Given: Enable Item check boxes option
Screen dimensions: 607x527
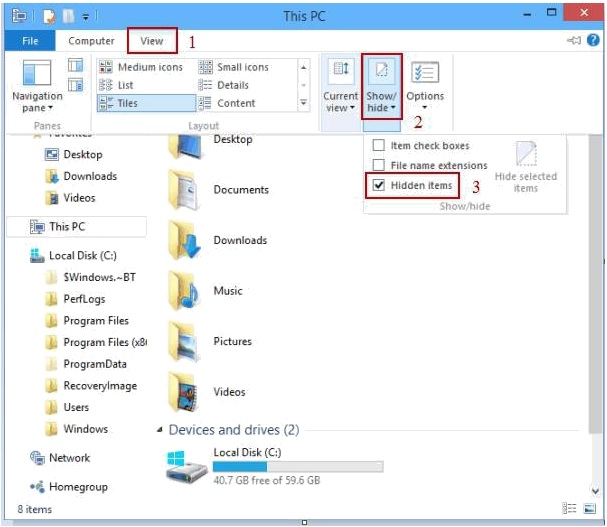Looking at the screenshot, I should point(379,146).
